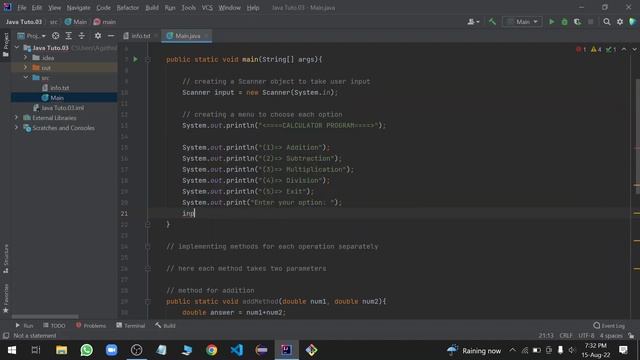Open Google Chrome from the taskbar
The height and width of the screenshot is (360, 640).
(211, 350)
